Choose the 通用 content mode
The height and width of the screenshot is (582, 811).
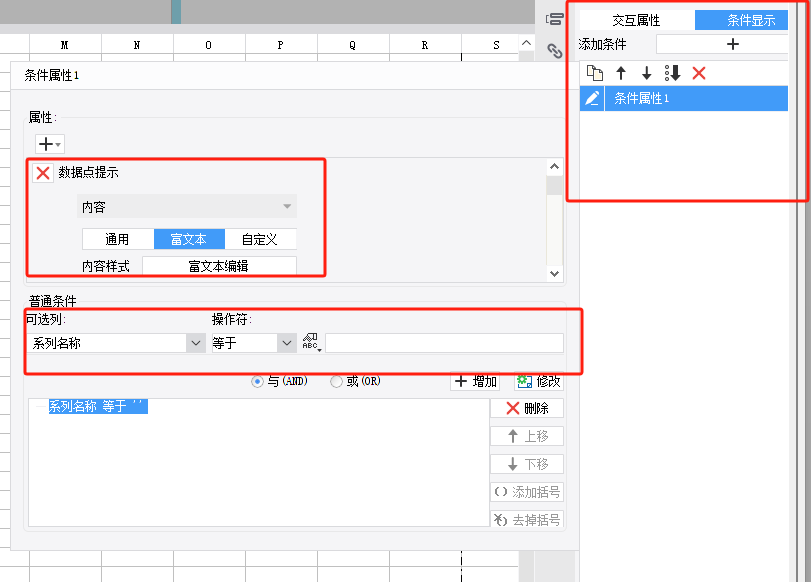click(118, 239)
